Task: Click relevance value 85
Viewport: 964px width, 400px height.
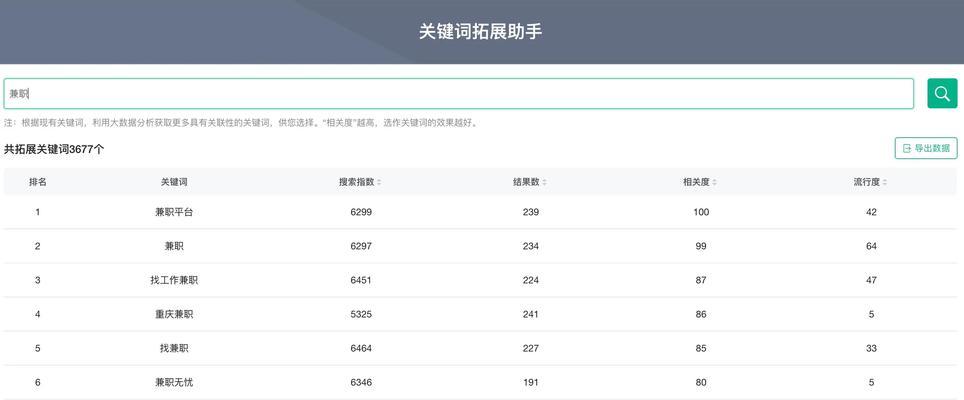Action: point(701,348)
